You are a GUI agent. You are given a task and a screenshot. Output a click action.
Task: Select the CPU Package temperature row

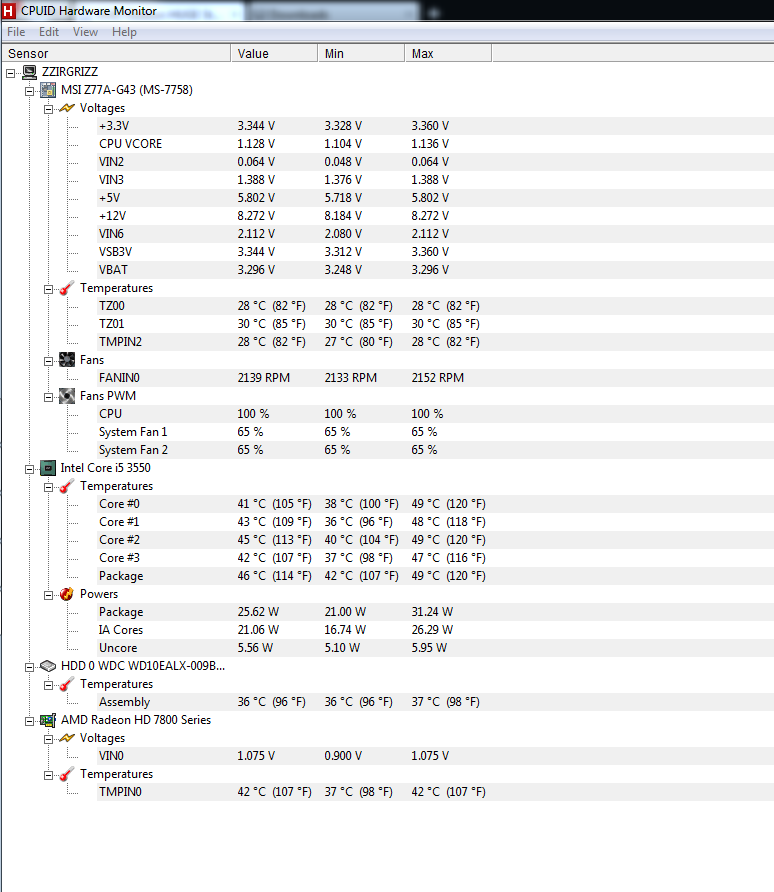tap(435, 576)
